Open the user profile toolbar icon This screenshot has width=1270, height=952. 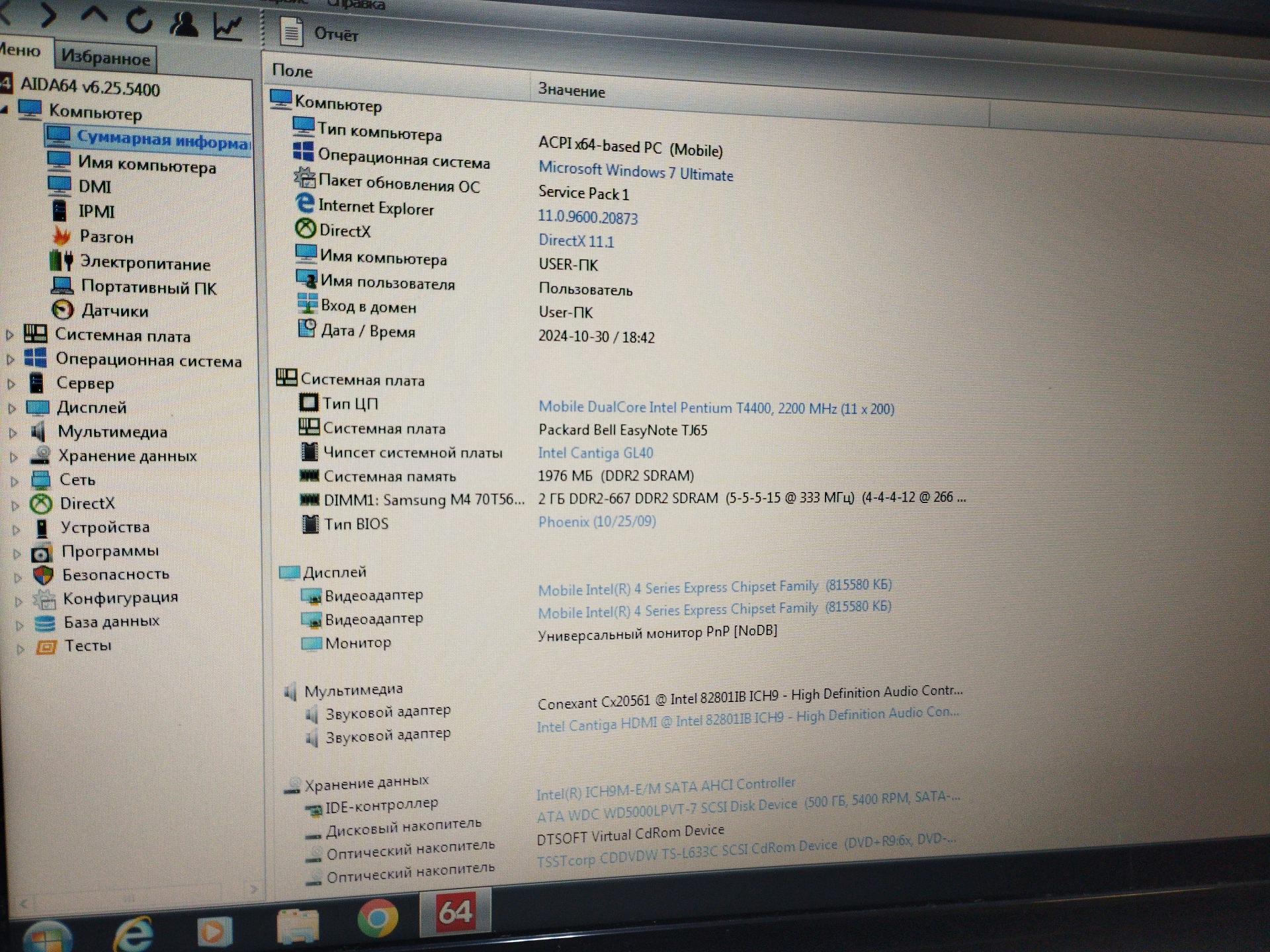(x=184, y=23)
